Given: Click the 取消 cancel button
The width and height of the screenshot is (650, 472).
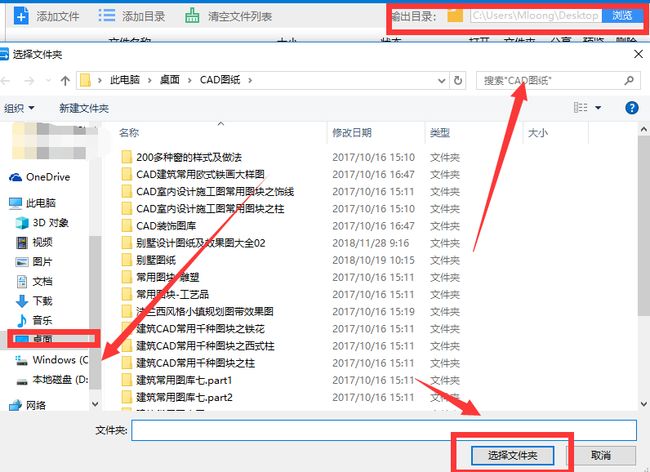Looking at the screenshot, I should click(600, 455).
